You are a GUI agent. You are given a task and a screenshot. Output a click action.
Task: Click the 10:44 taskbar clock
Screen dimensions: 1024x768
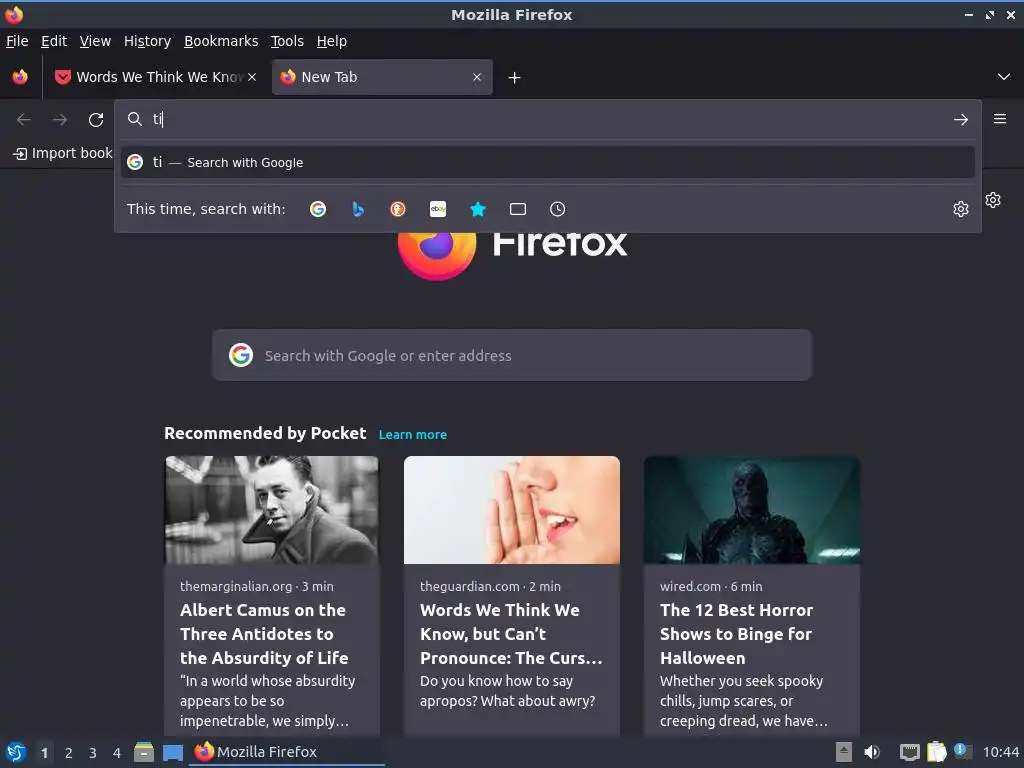pyautogui.click(x=1001, y=752)
